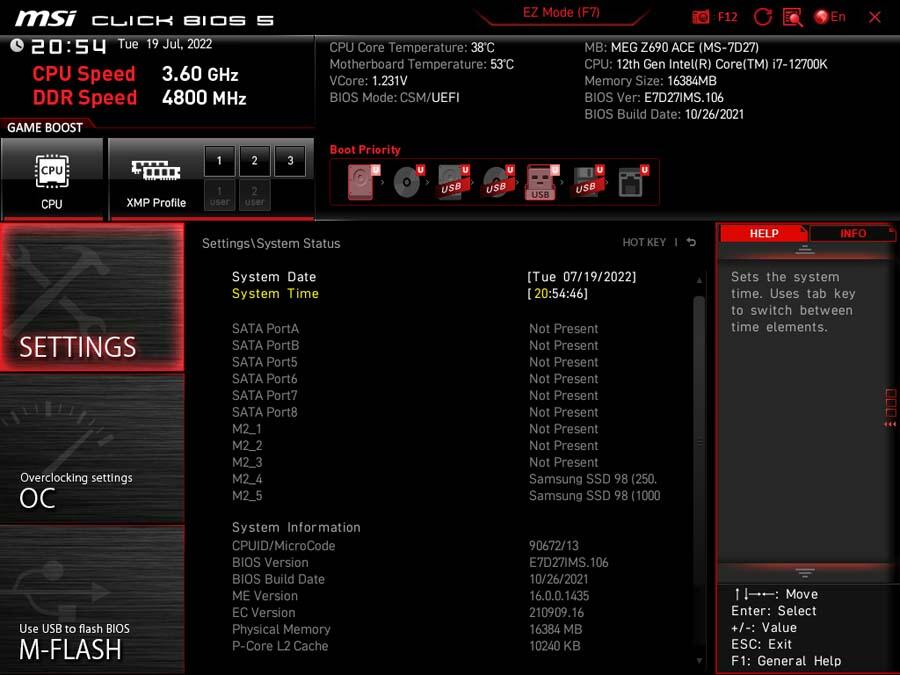Image resolution: width=900 pixels, height=675 pixels.
Task: Select the M2_4 row
Action: click(x=446, y=479)
